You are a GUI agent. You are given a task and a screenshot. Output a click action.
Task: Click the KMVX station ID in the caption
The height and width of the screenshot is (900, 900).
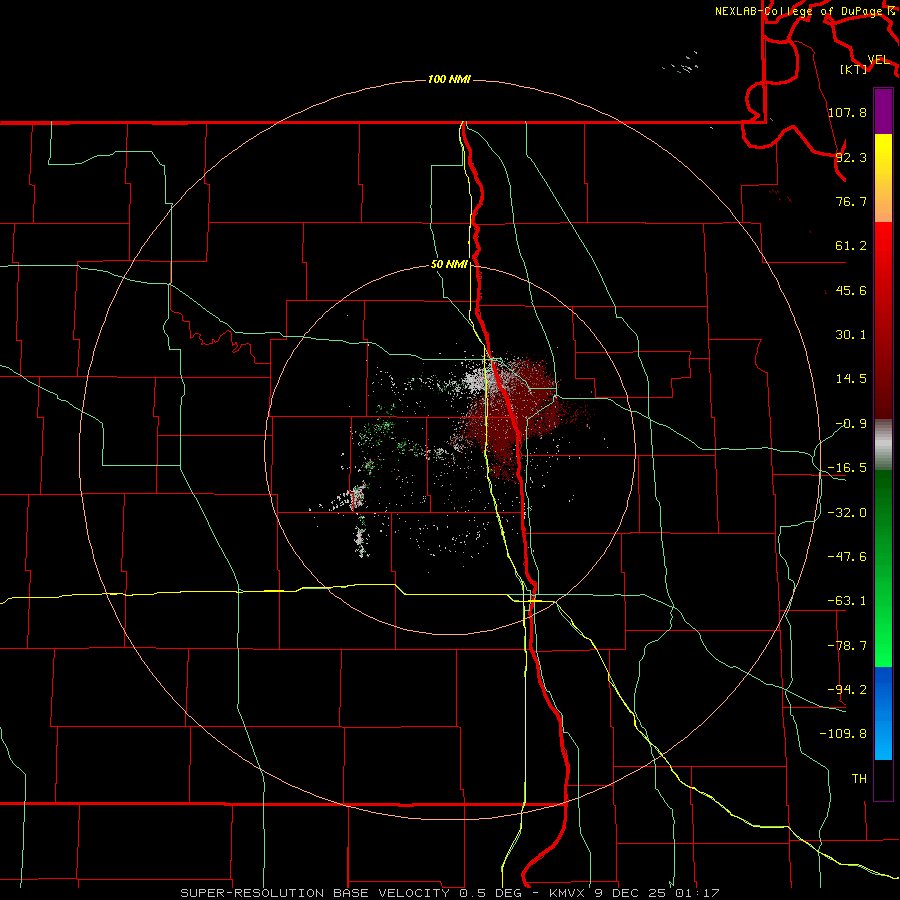[x=567, y=893]
